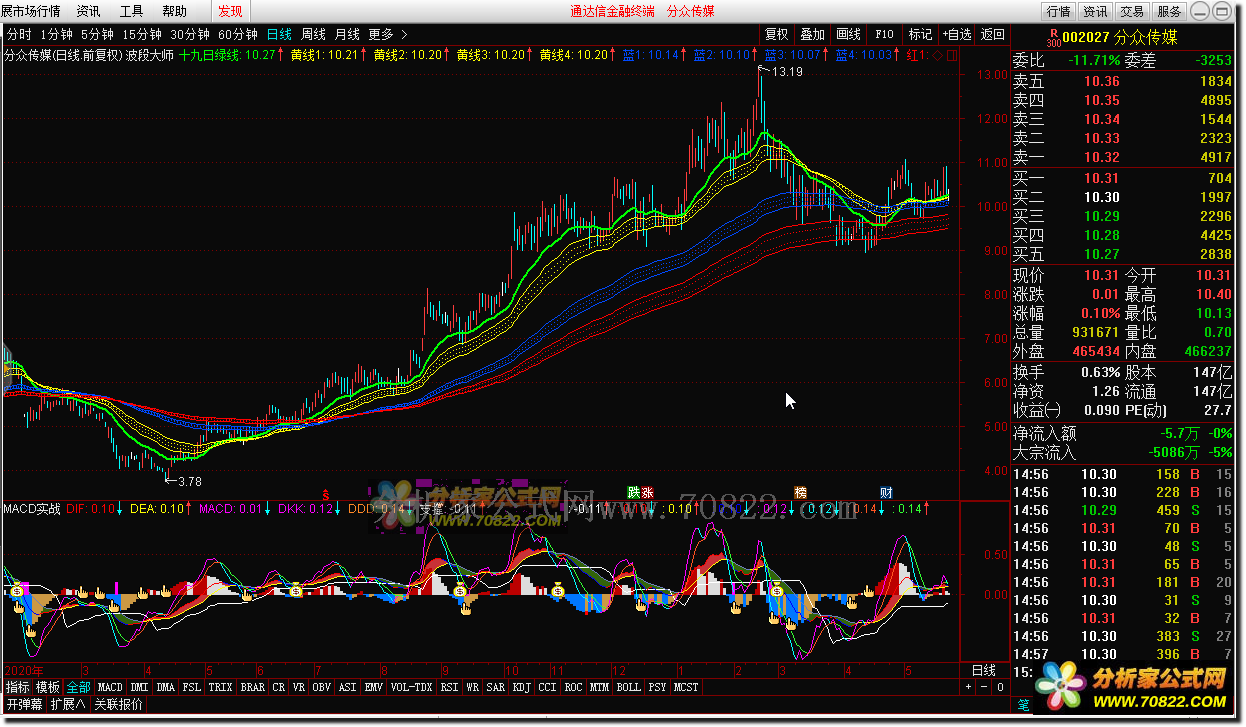Viewport: 1246px width, 727px height.
Task: Click the 3.78 low price marker
Action: pos(189,482)
